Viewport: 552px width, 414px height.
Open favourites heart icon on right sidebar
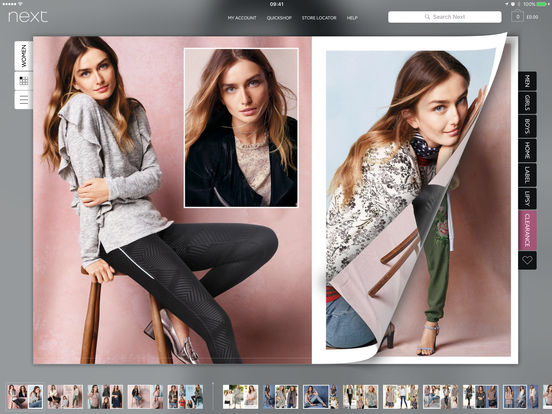pos(527,260)
